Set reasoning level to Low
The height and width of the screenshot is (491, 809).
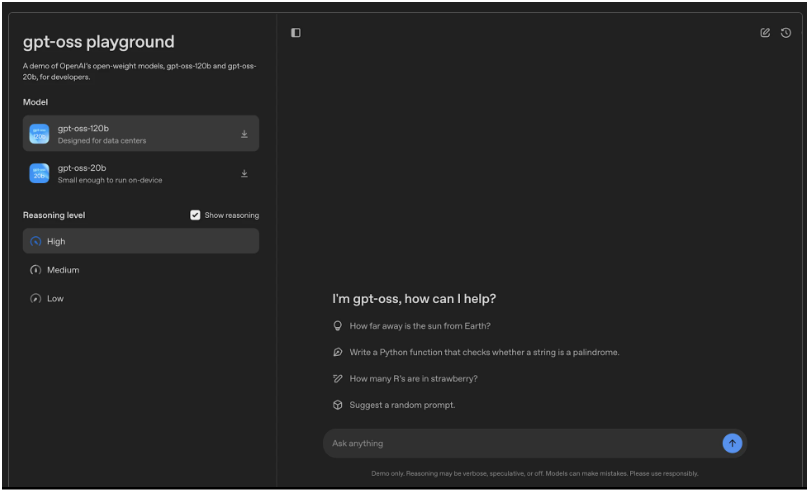141,298
